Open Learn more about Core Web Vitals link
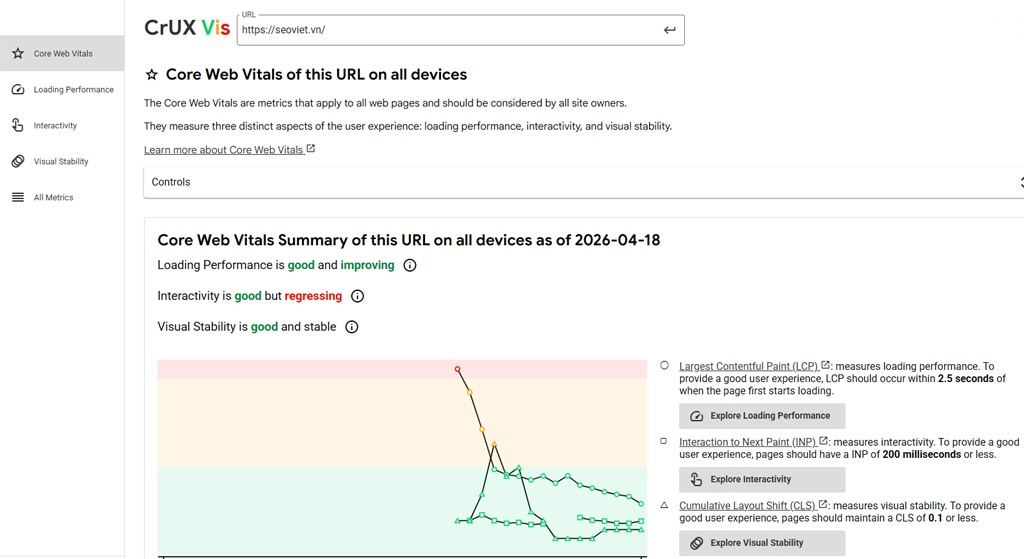Image resolution: width=1024 pixels, height=559 pixels. [x=223, y=150]
